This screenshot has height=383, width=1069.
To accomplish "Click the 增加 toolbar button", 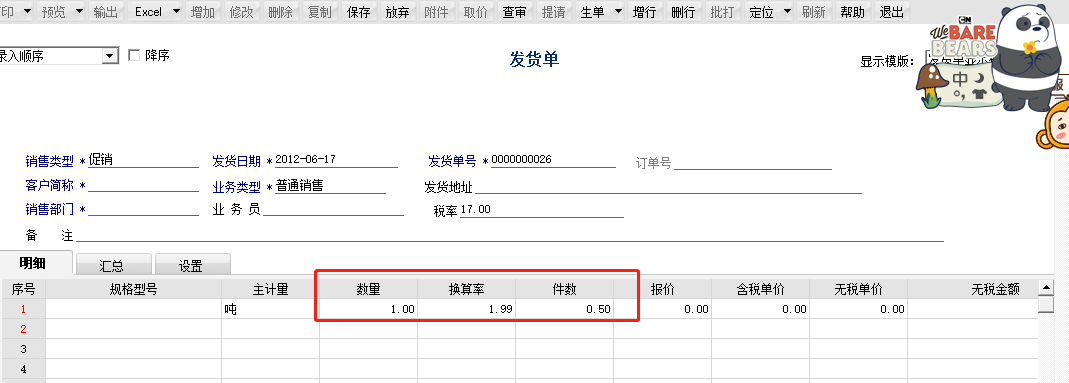I will click(202, 12).
